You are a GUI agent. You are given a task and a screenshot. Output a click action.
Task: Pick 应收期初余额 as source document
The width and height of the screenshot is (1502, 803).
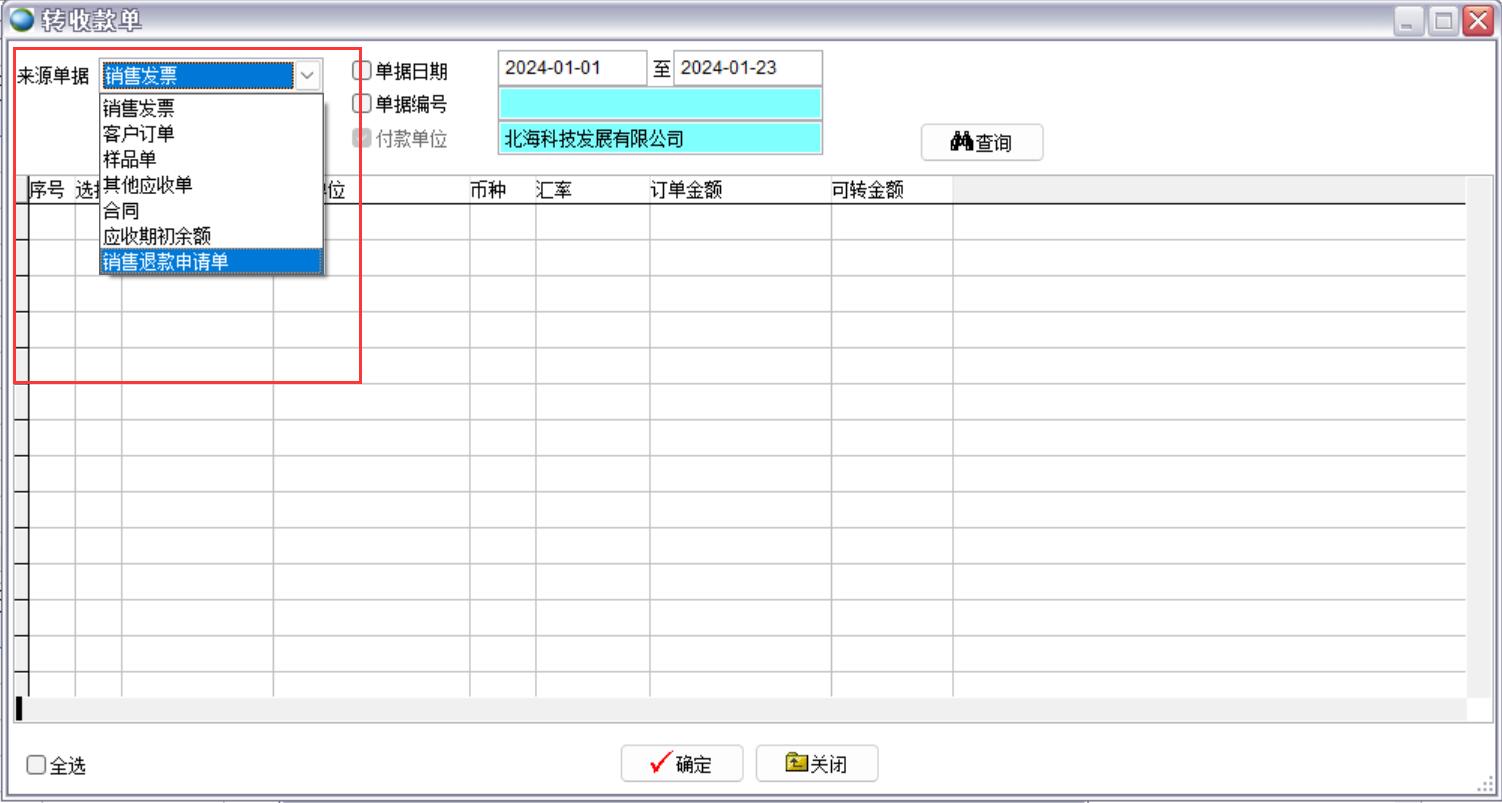(157, 235)
